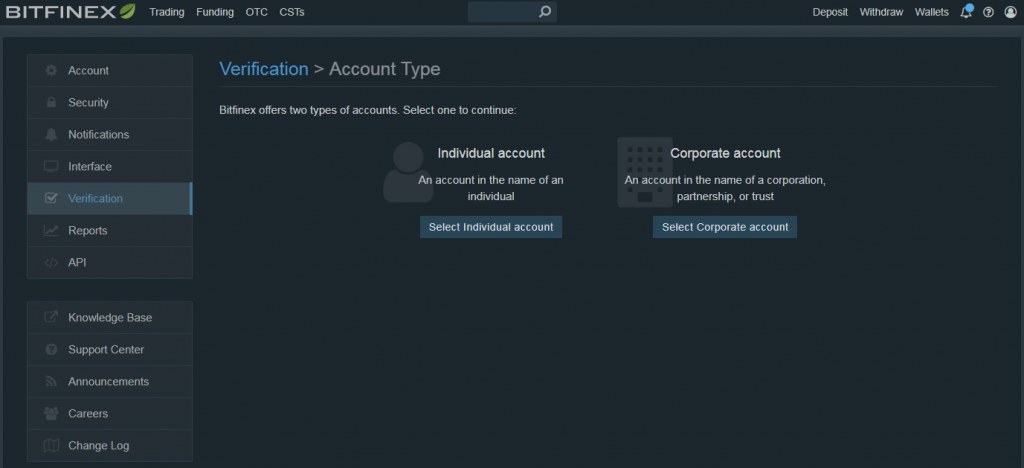Click inside the top search field
The image size is (1024, 468).
tap(503, 12)
